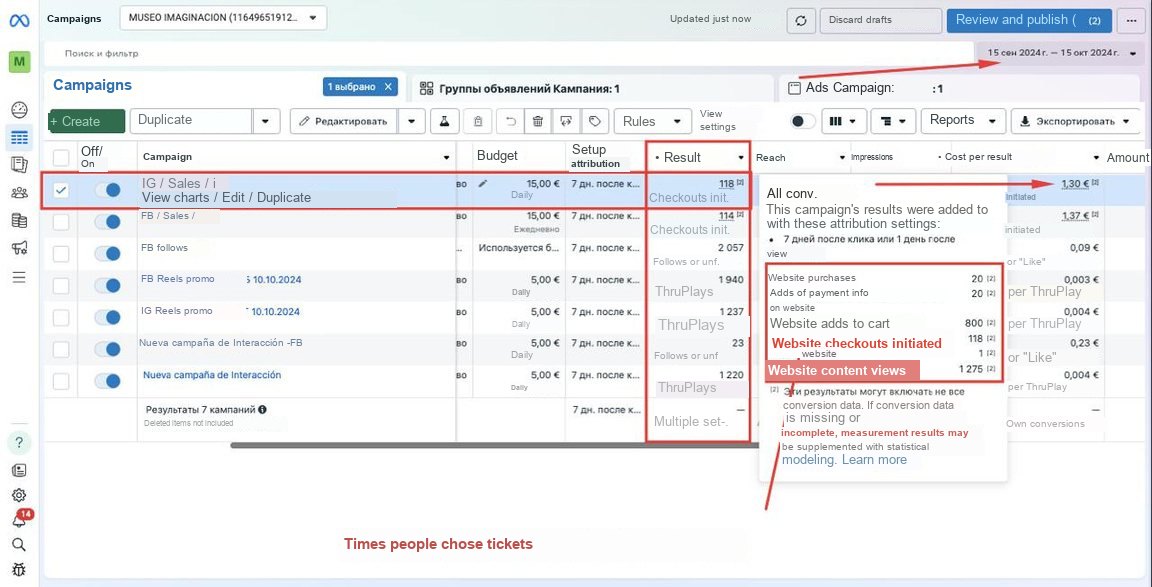This screenshot has width=1152, height=587.
Task: Open the Rules dropdown
Action: tap(653, 121)
